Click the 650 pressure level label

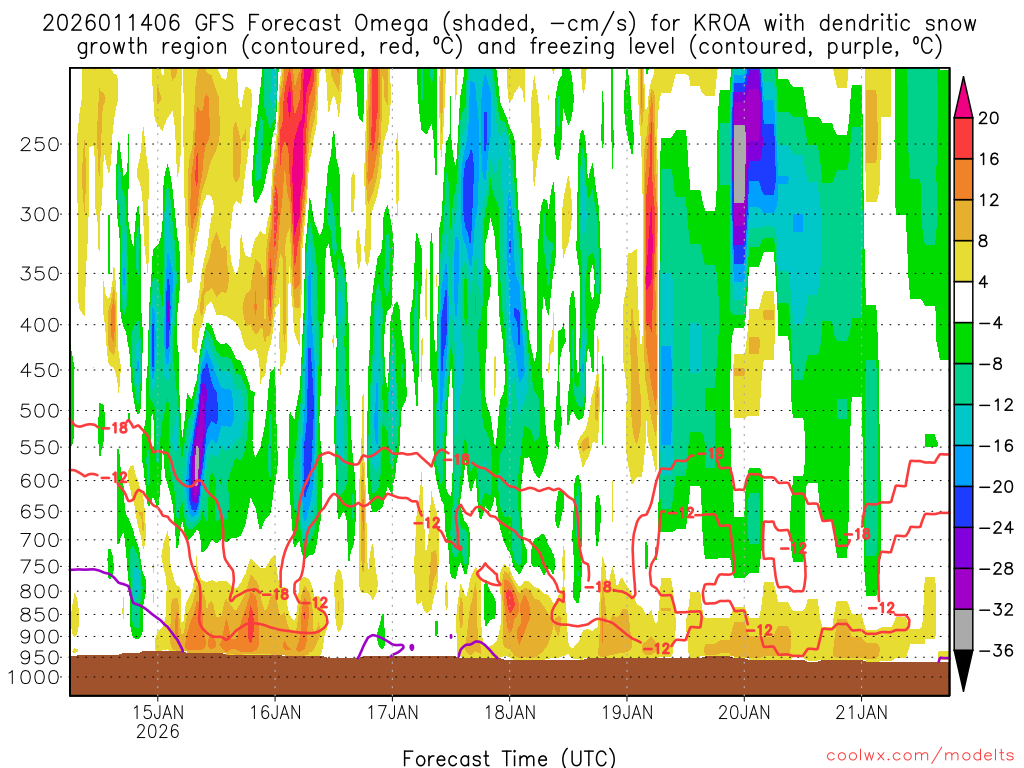click(x=40, y=511)
